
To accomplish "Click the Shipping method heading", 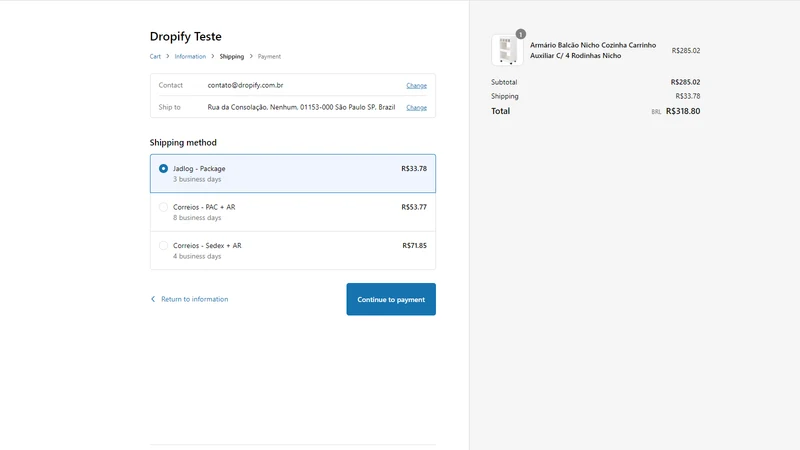I will (183, 143).
